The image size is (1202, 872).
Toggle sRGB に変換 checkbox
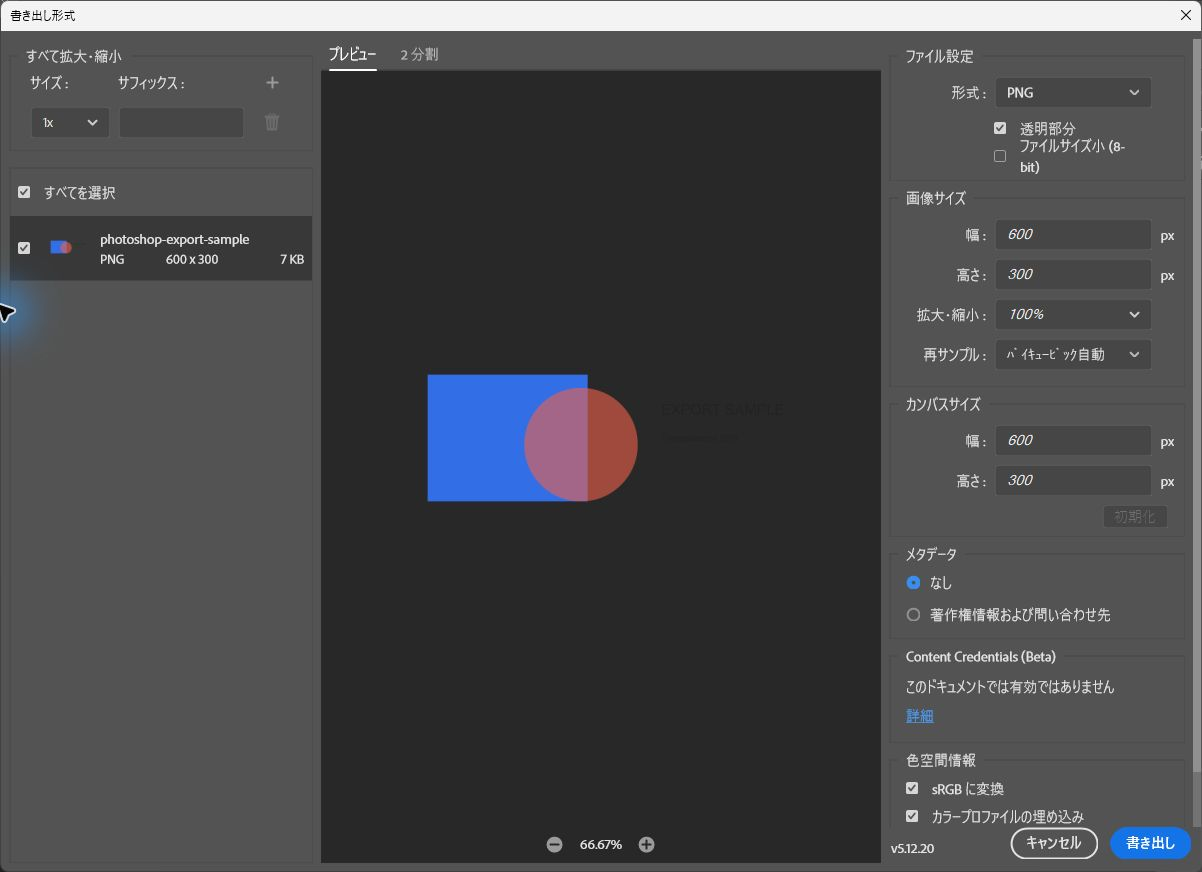[x=912, y=789]
